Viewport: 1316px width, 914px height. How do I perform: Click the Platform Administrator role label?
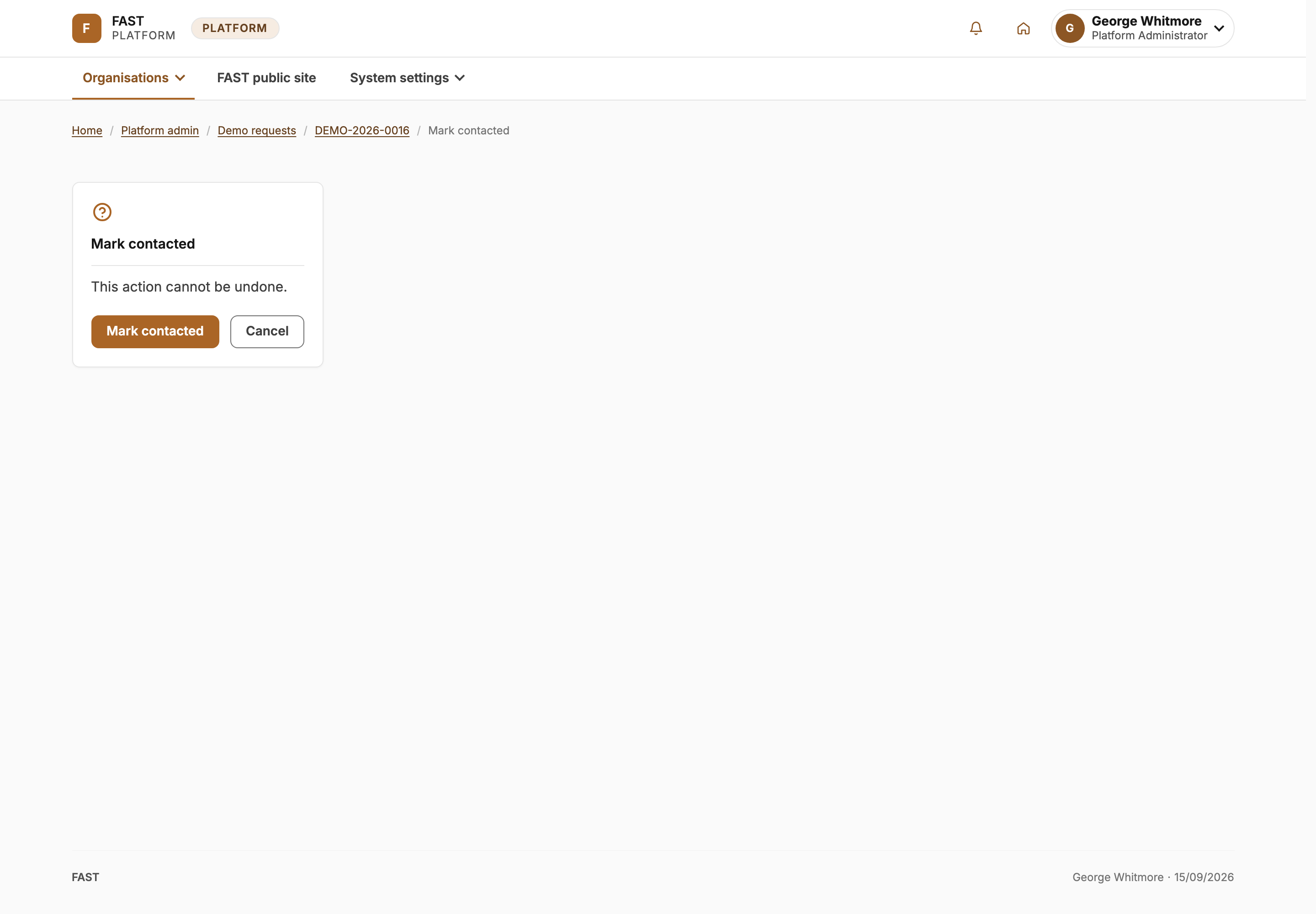click(1149, 36)
